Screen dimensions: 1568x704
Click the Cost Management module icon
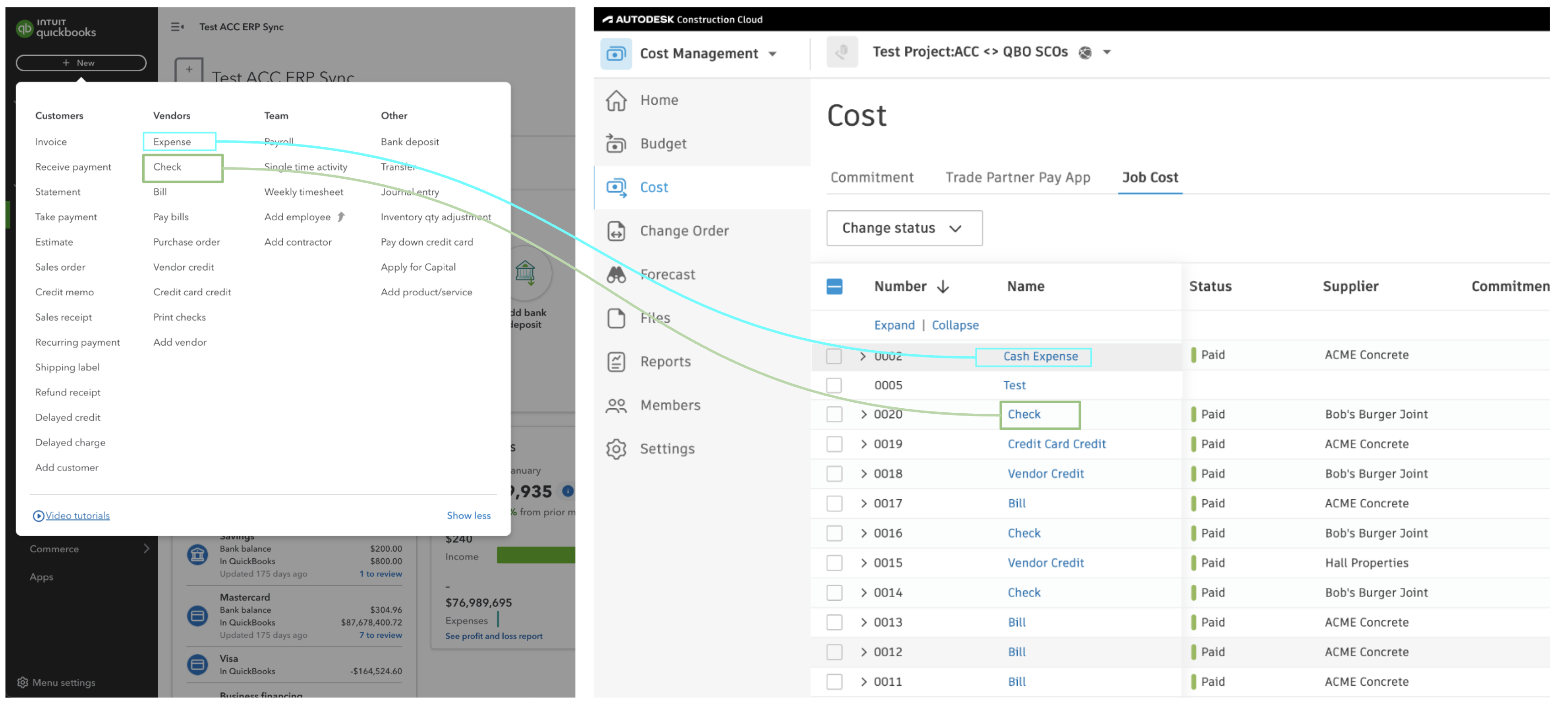pyautogui.click(x=616, y=53)
